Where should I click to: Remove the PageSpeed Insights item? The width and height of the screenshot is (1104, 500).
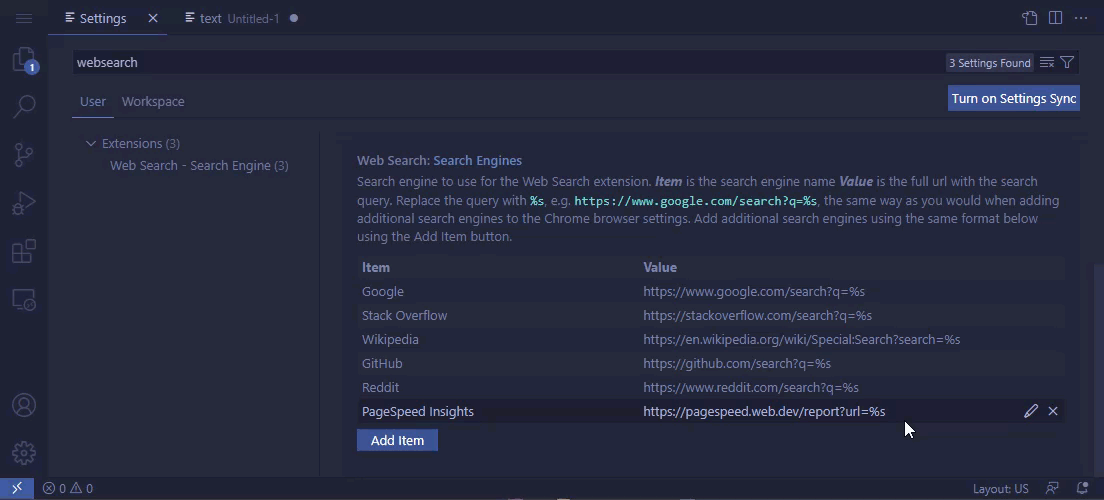pos(1053,411)
